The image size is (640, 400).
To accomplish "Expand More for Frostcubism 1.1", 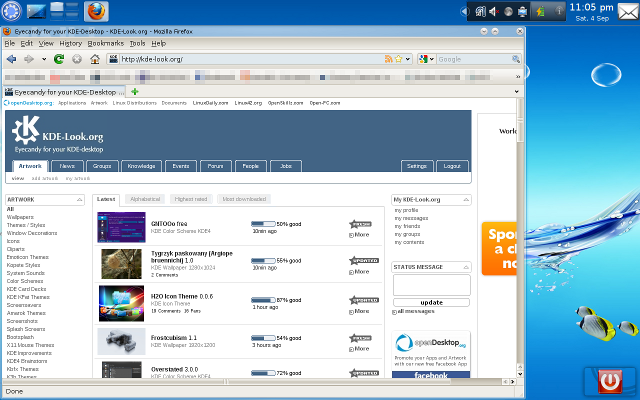I will point(359,349).
